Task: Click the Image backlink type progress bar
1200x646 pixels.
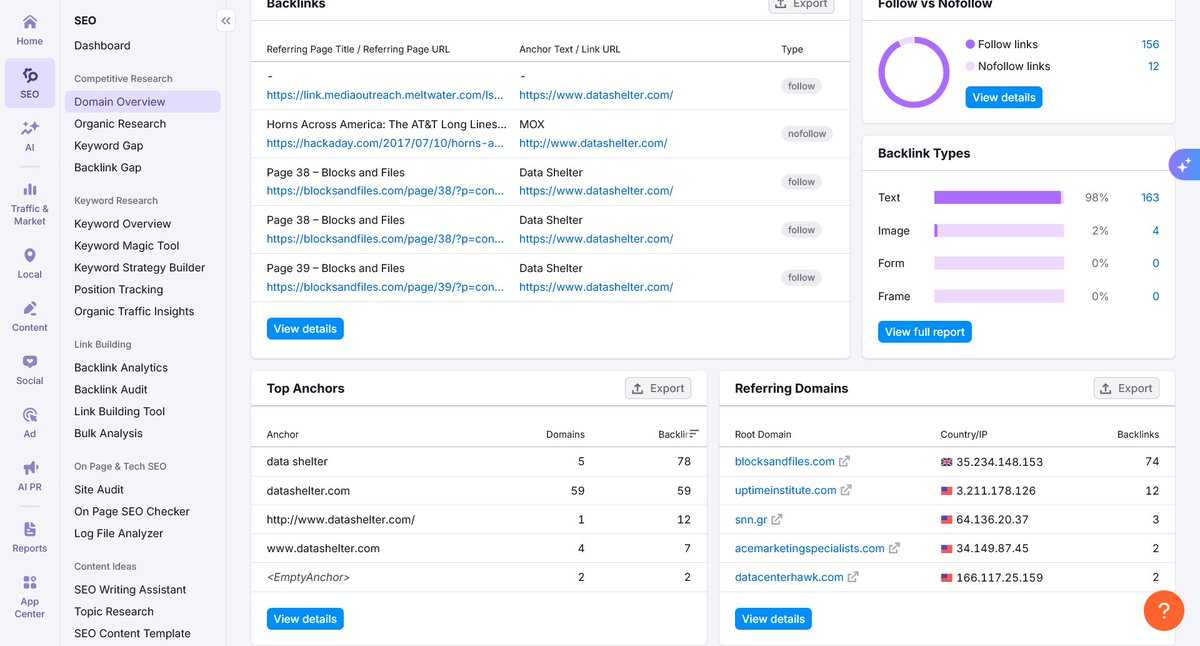Action: click(999, 231)
